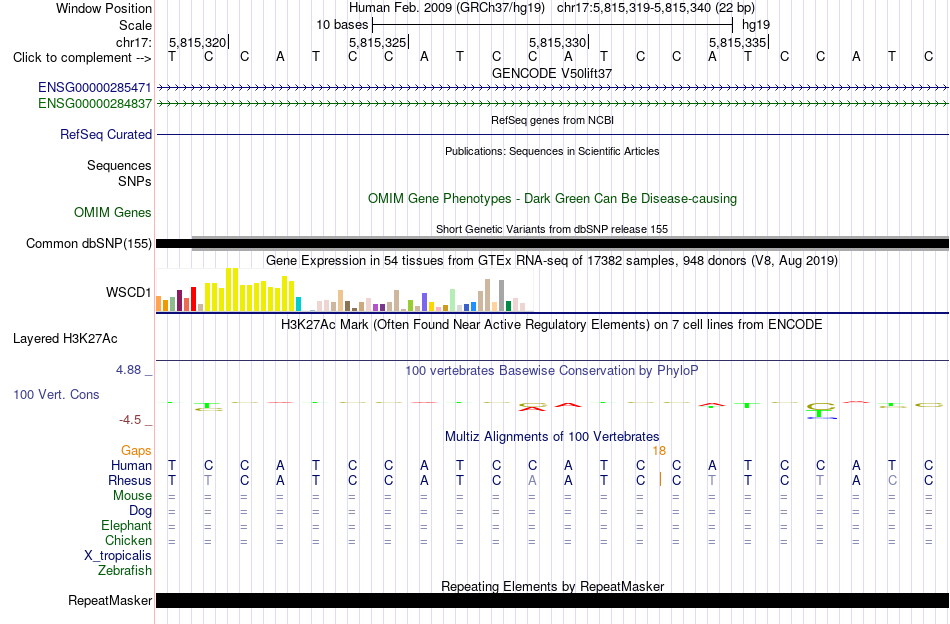
Task: Click the WSCD1 GTEx gene label
Action: click(x=128, y=293)
